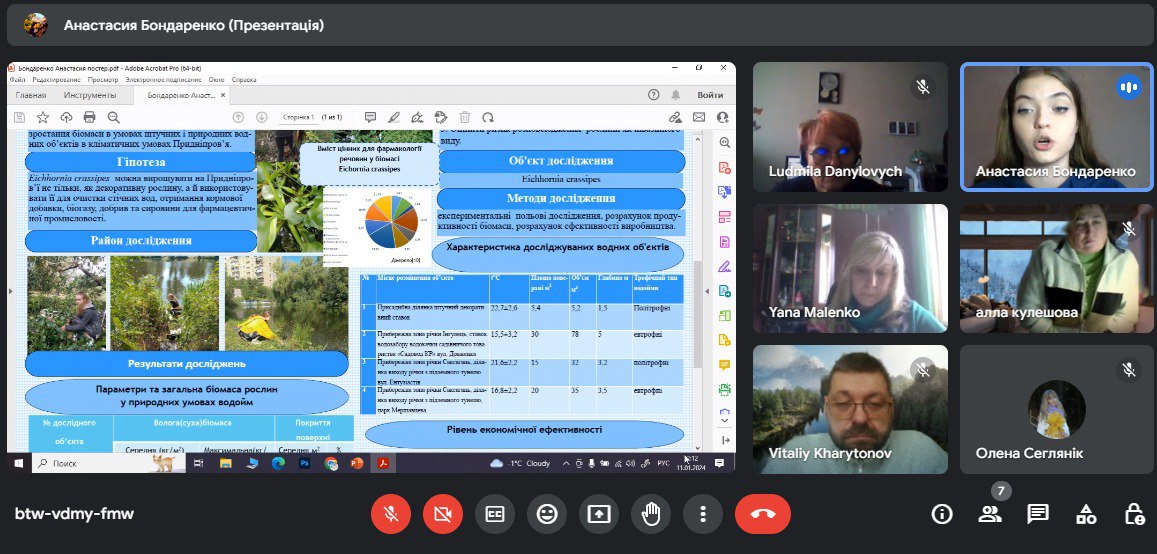Select Vitaliy Kharytonov video tile

[850, 409]
